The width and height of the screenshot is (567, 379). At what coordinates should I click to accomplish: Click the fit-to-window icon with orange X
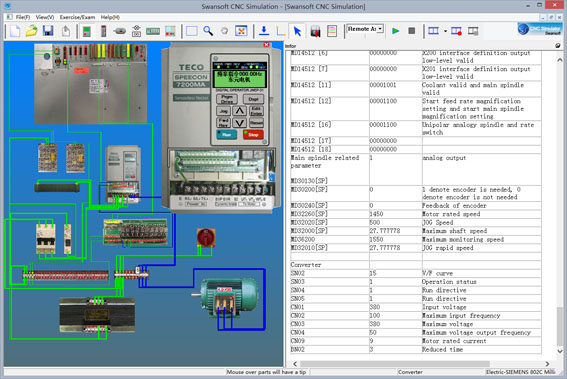click(241, 31)
